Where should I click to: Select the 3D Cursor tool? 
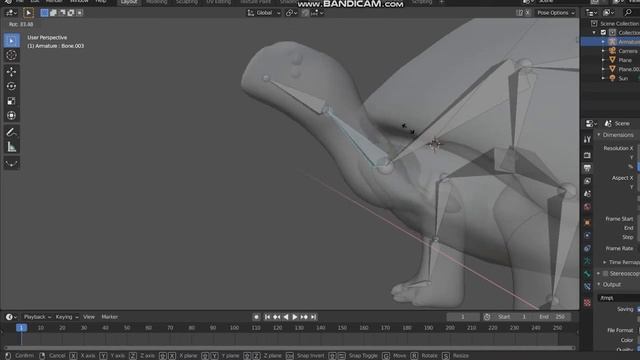[11, 55]
